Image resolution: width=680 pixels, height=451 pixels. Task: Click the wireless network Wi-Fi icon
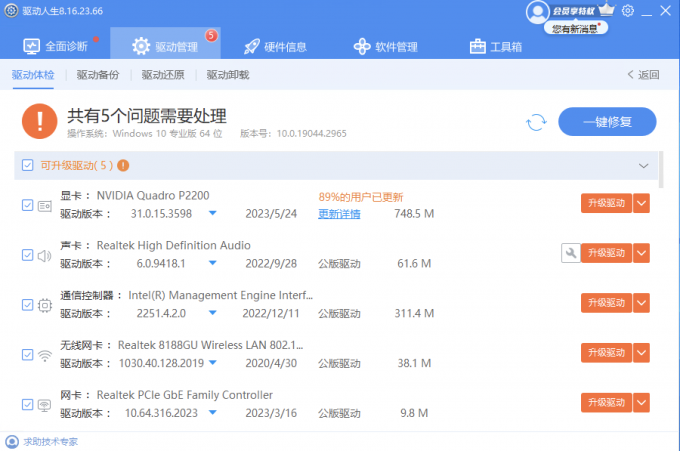click(x=45, y=356)
